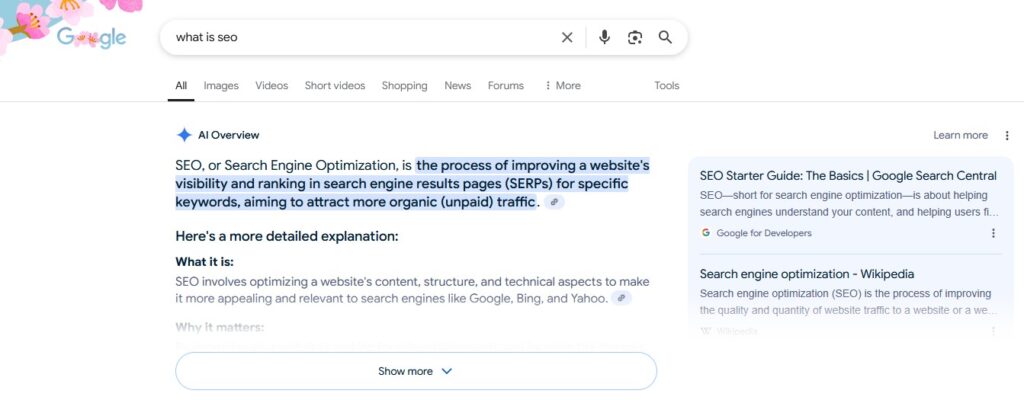The width and height of the screenshot is (1024, 400).
Task: Click the AI Overview sparkle icon
Action: point(184,135)
